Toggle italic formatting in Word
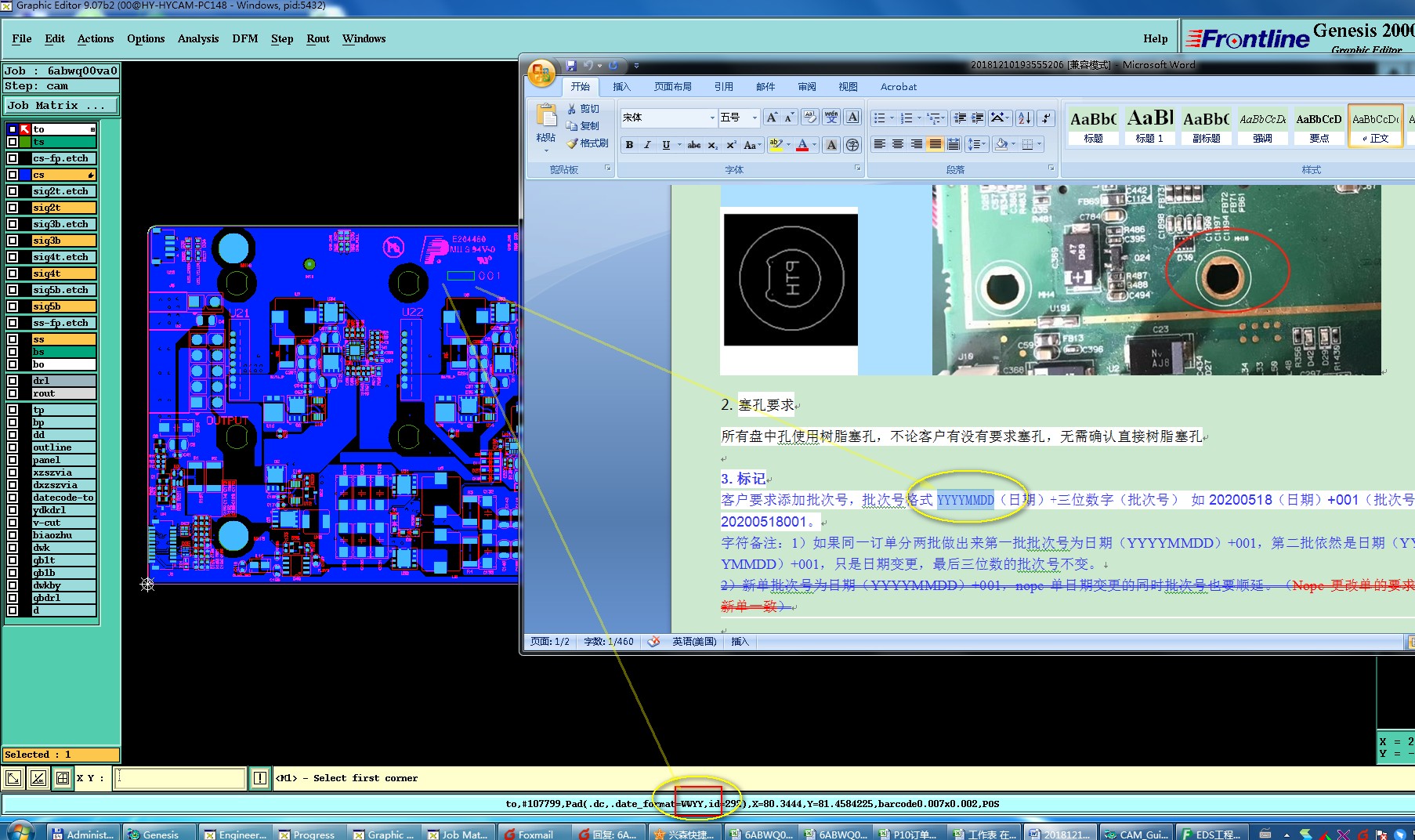The image size is (1415, 840). coord(647,145)
